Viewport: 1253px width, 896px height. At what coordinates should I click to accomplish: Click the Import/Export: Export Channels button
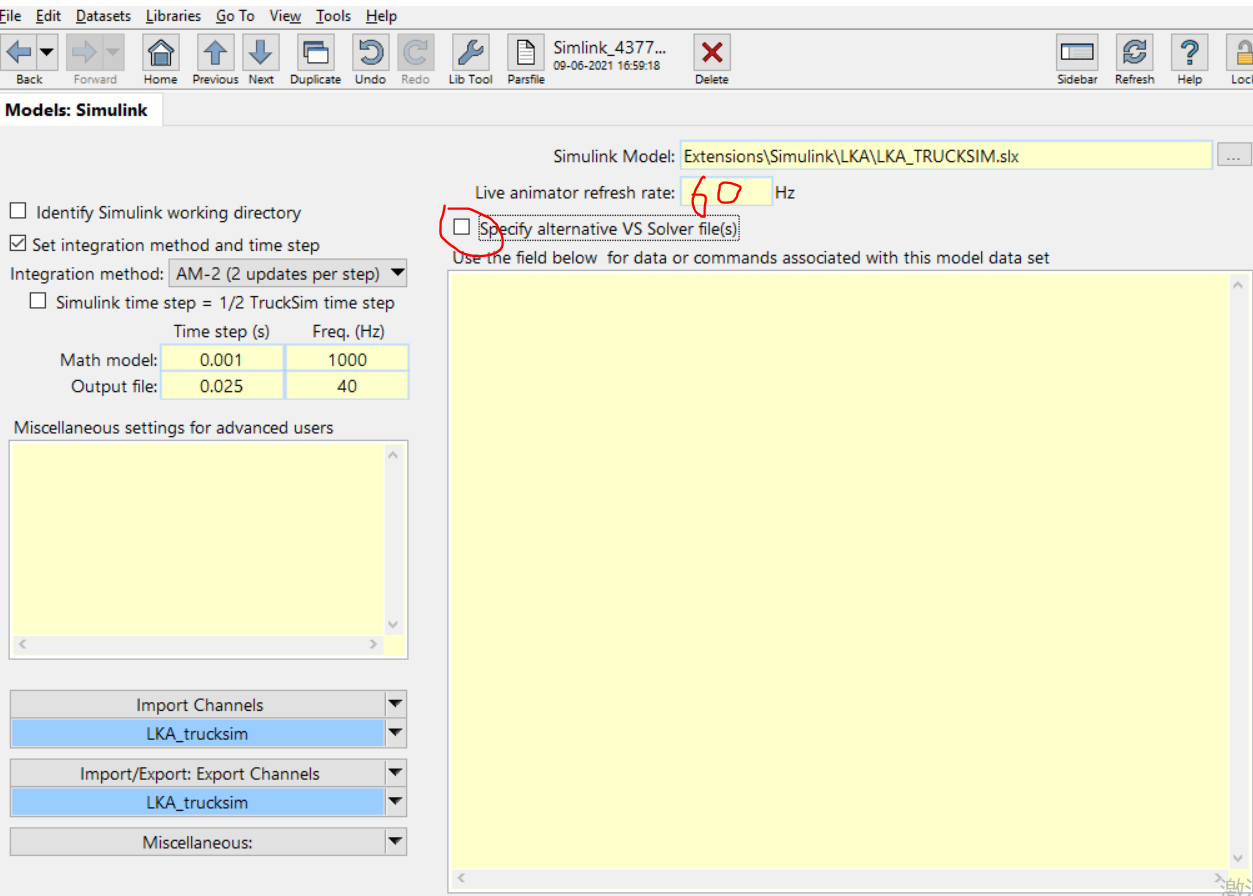coord(199,774)
